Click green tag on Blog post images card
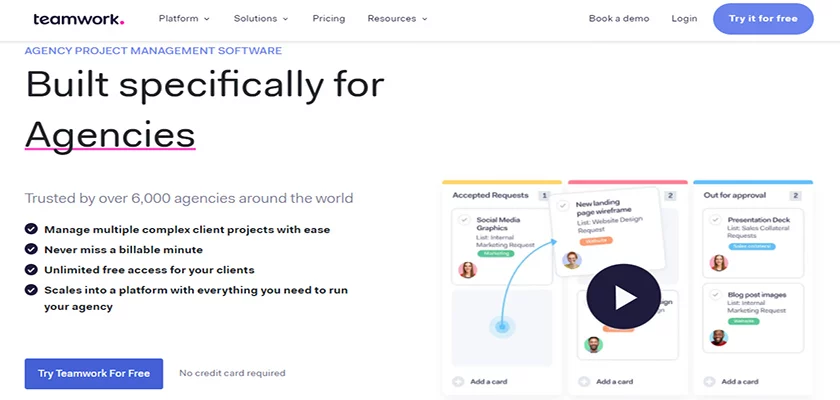 coord(744,321)
